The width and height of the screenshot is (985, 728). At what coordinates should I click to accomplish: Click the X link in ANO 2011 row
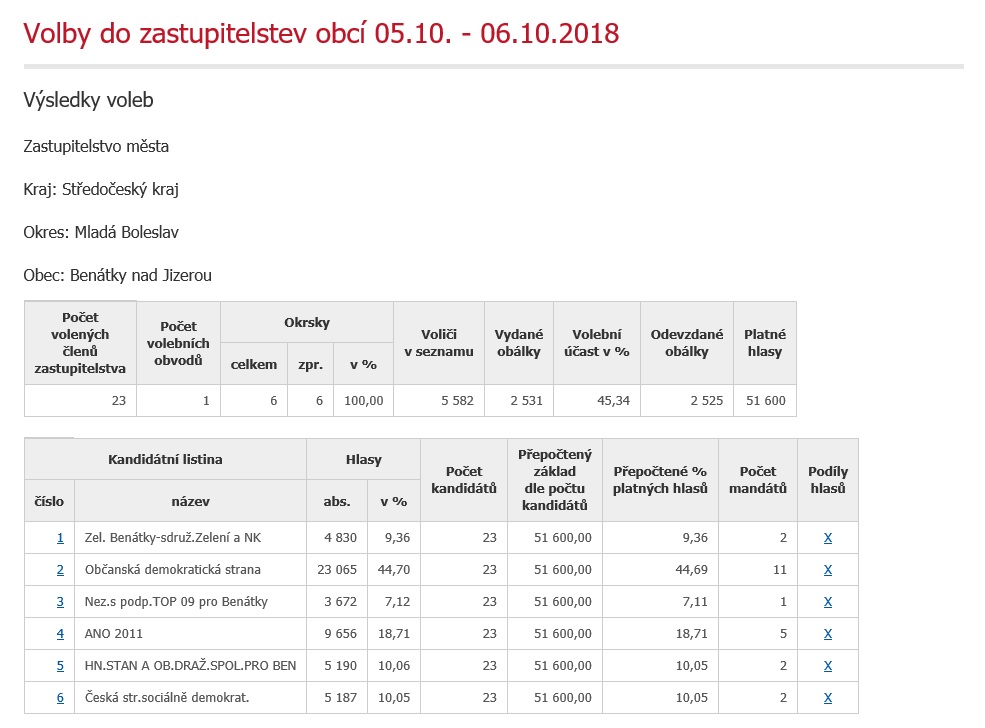tap(827, 634)
